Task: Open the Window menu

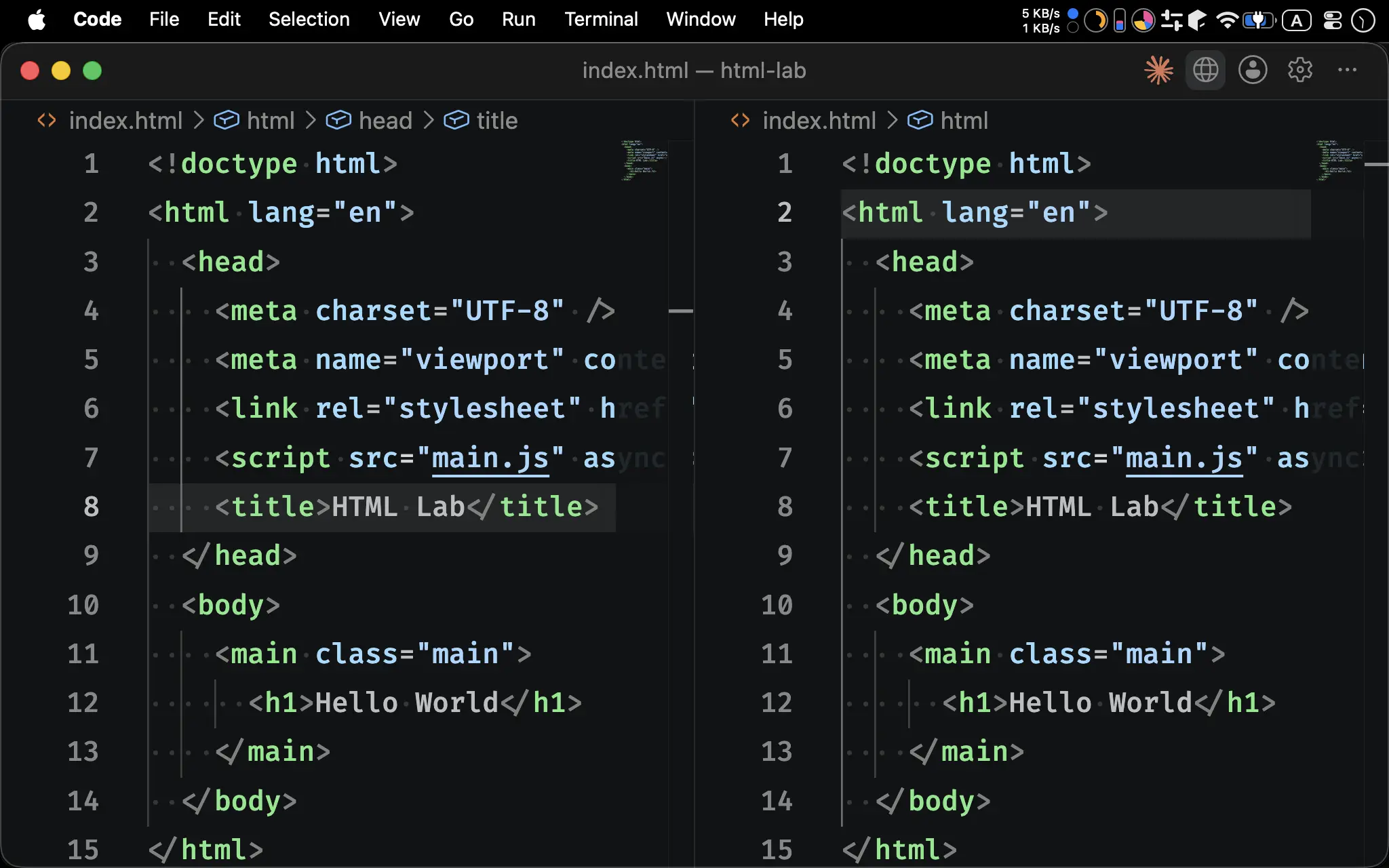Action: tap(701, 20)
